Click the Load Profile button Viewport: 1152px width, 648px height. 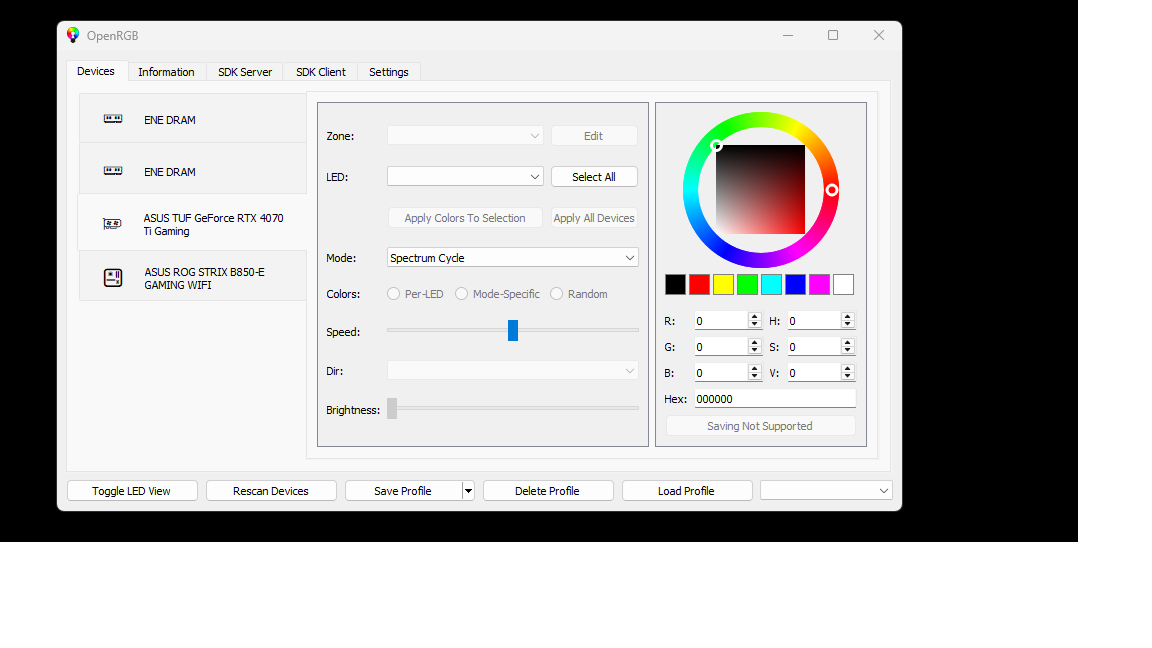click(x=687, y=491)
